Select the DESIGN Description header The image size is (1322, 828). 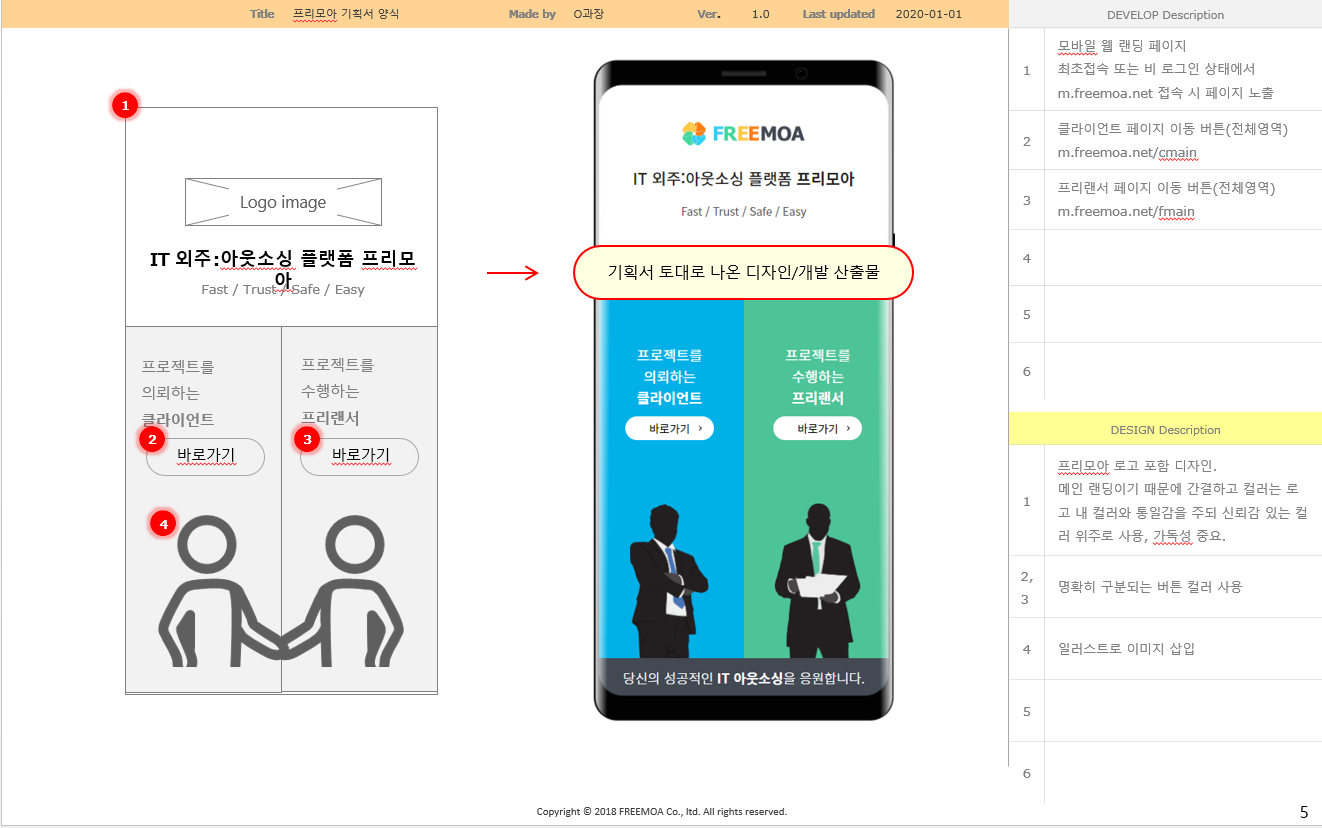[x=1165, y=430]
